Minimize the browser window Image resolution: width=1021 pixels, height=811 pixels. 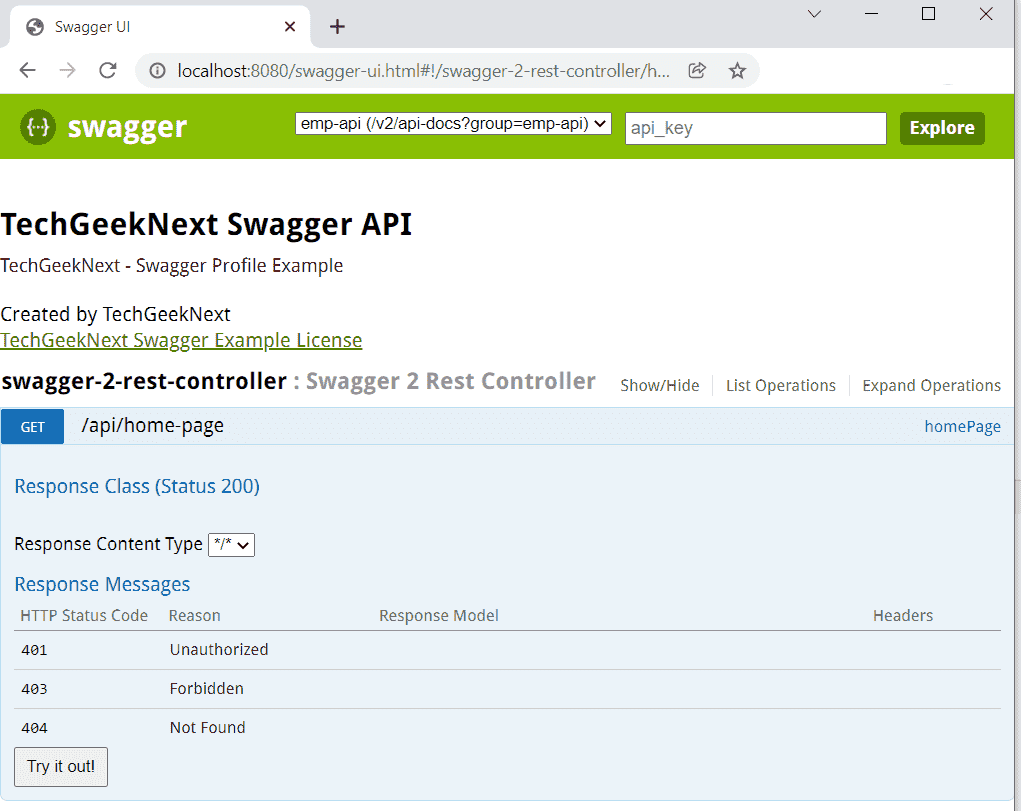pyautogui.click(x=871, y=14)
